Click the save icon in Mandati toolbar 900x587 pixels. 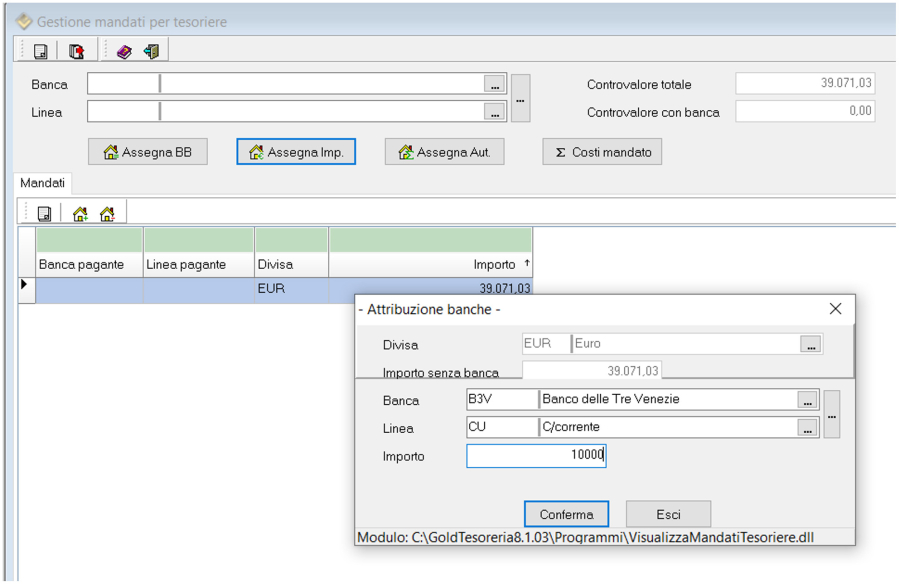[x=44, y=213]
